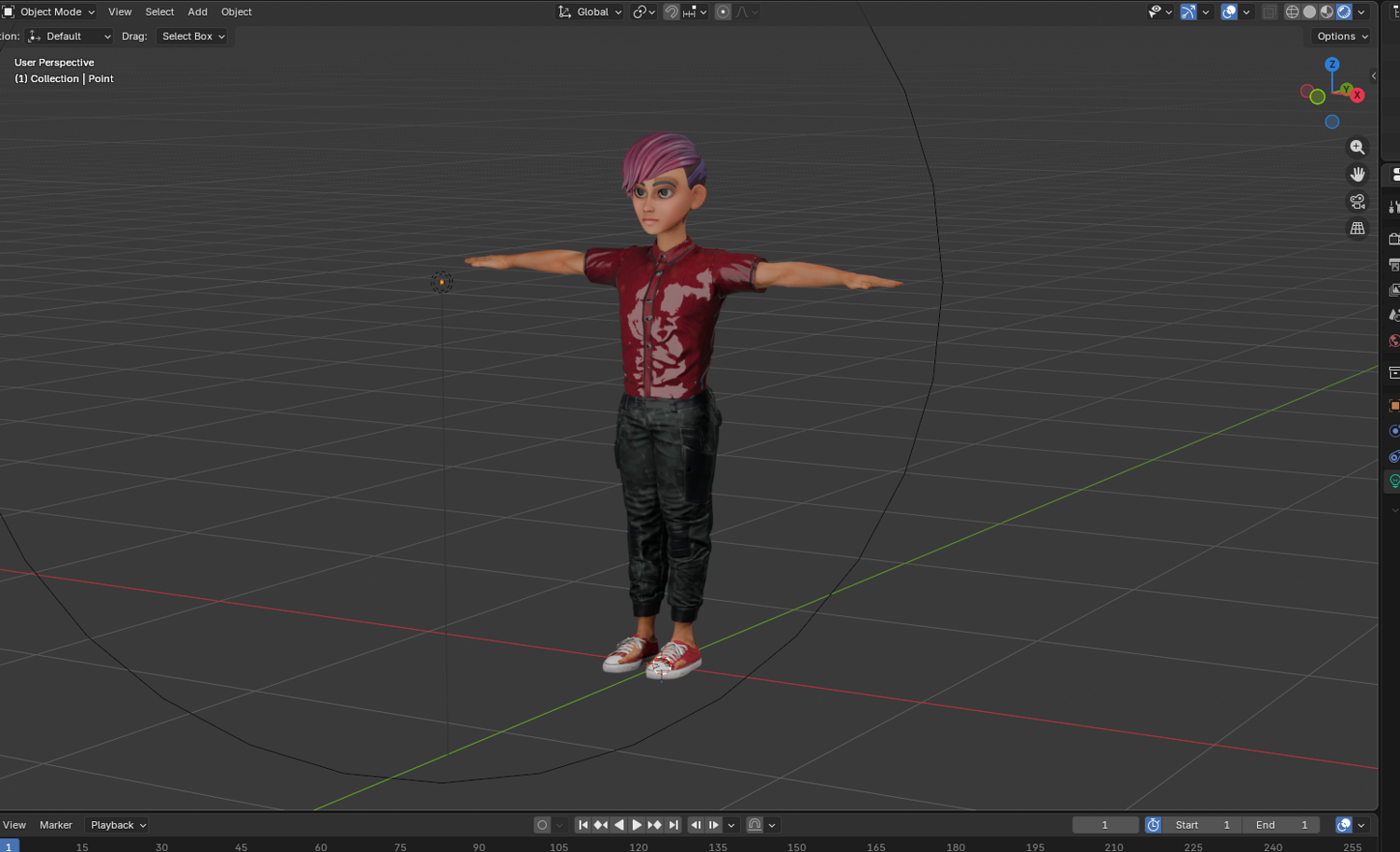Open the Global transform orientation dropdown
Image resolution: width=1400 pixels, height=852 pixels.
[x=591, y=12]
